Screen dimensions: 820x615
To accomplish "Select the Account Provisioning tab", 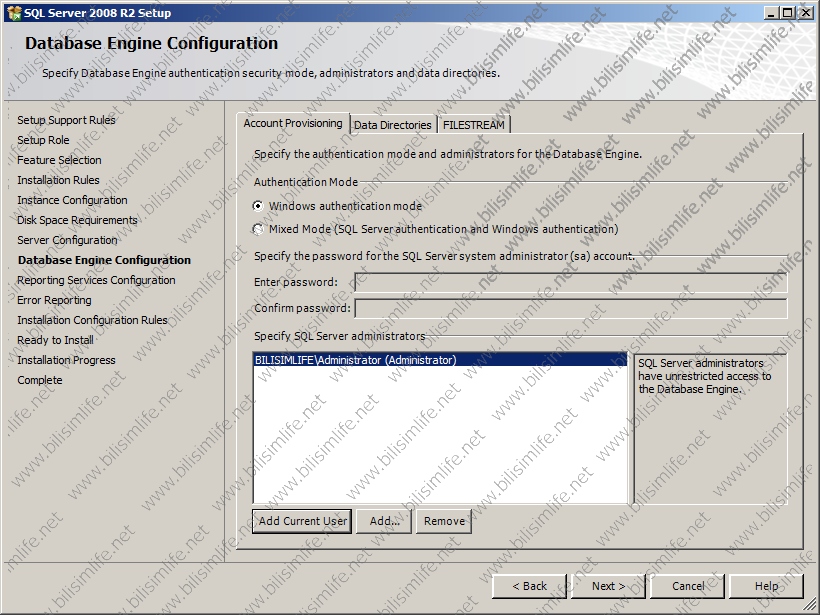I will [293, 124].
